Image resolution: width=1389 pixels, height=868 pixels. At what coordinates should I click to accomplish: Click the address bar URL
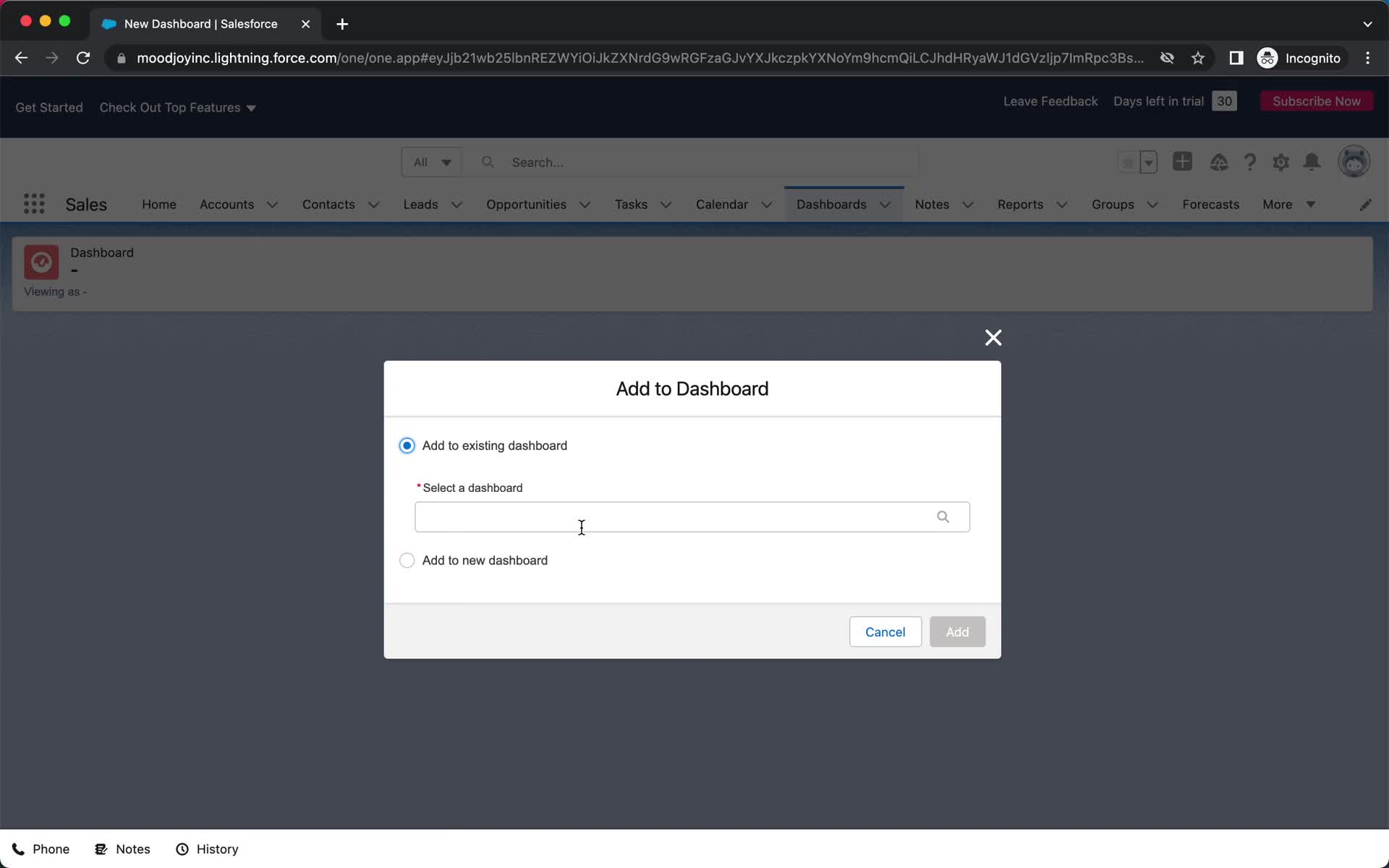(x=640, y=58)
